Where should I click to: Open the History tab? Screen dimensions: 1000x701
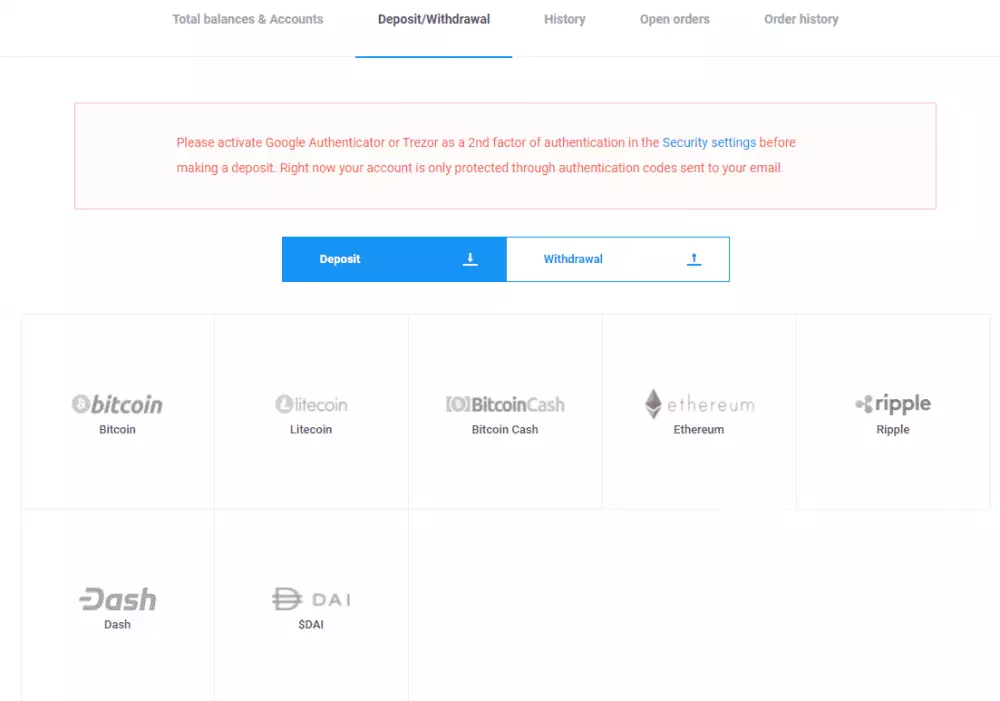coord(564,18)
